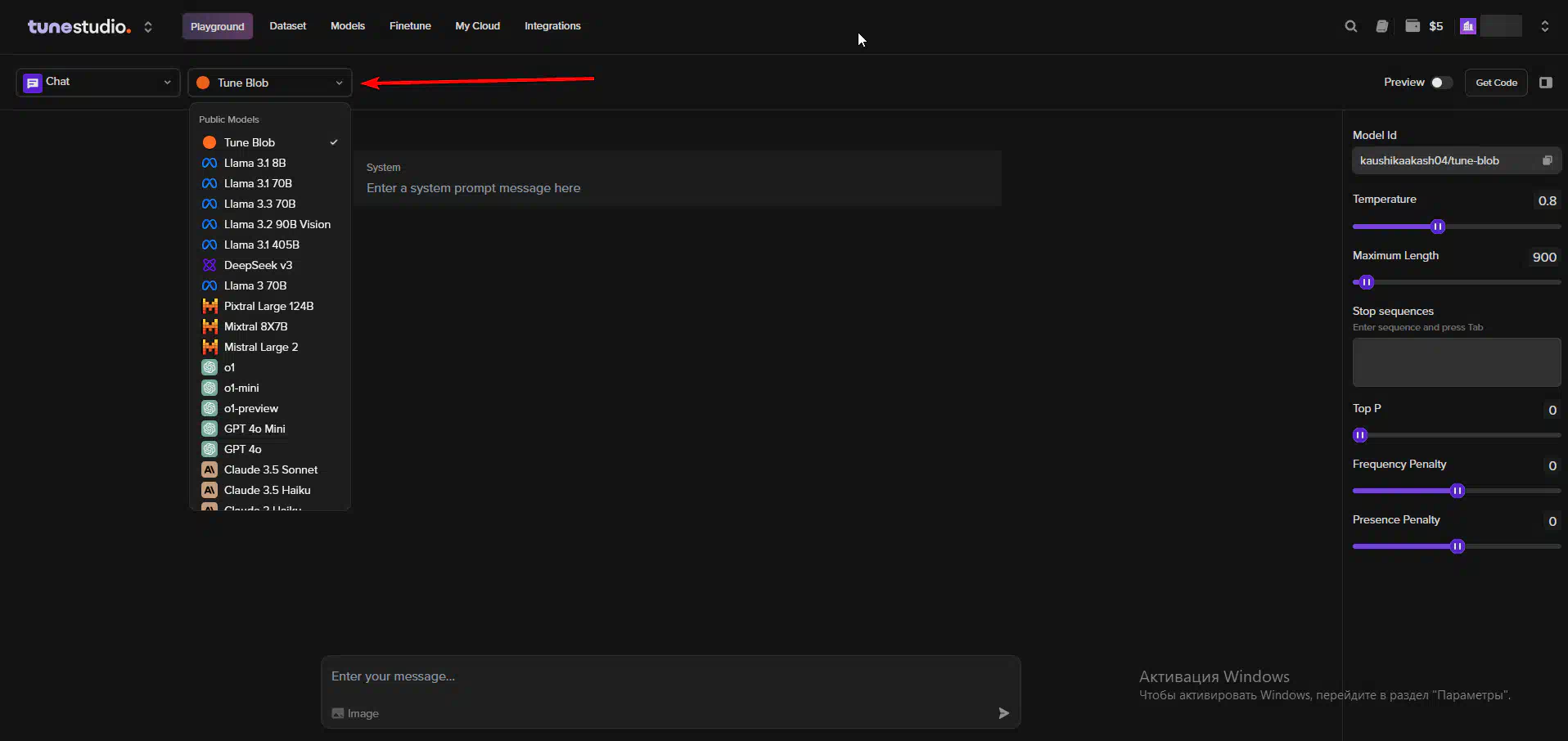Adjust the Maximum Length slider handle
Viewport: 1568px width, 741px height.
pyautogui.click(x=1367, y=282)
